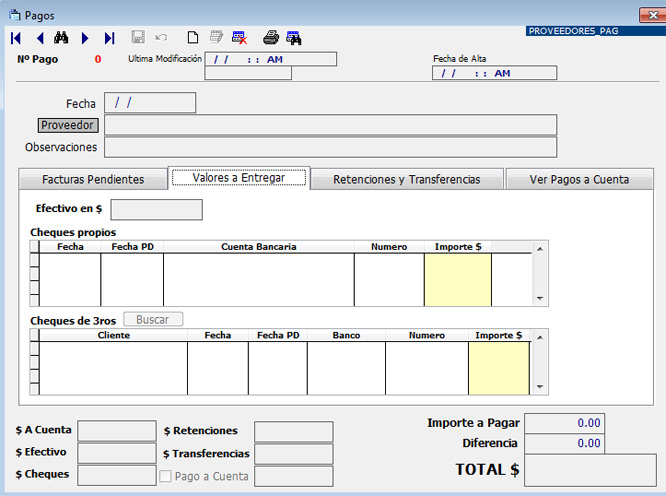Viewport: 666px width, 496px height.
Task: Click the Fecha date input field
Action: pos(150,103)
